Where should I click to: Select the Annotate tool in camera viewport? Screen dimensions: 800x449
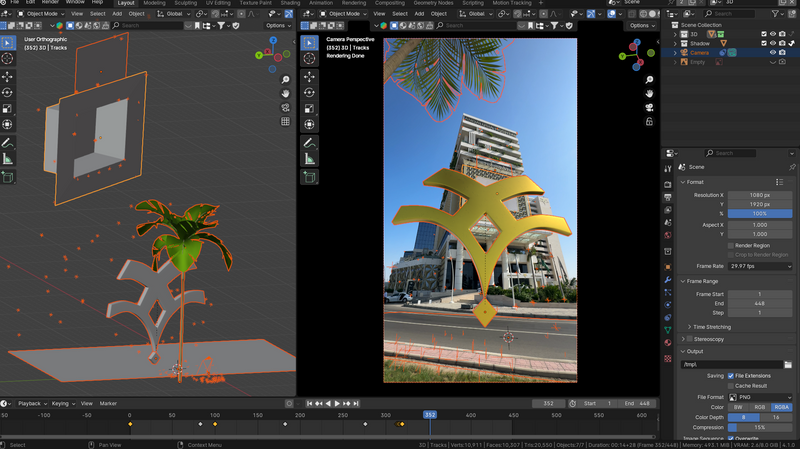point(310,141)
